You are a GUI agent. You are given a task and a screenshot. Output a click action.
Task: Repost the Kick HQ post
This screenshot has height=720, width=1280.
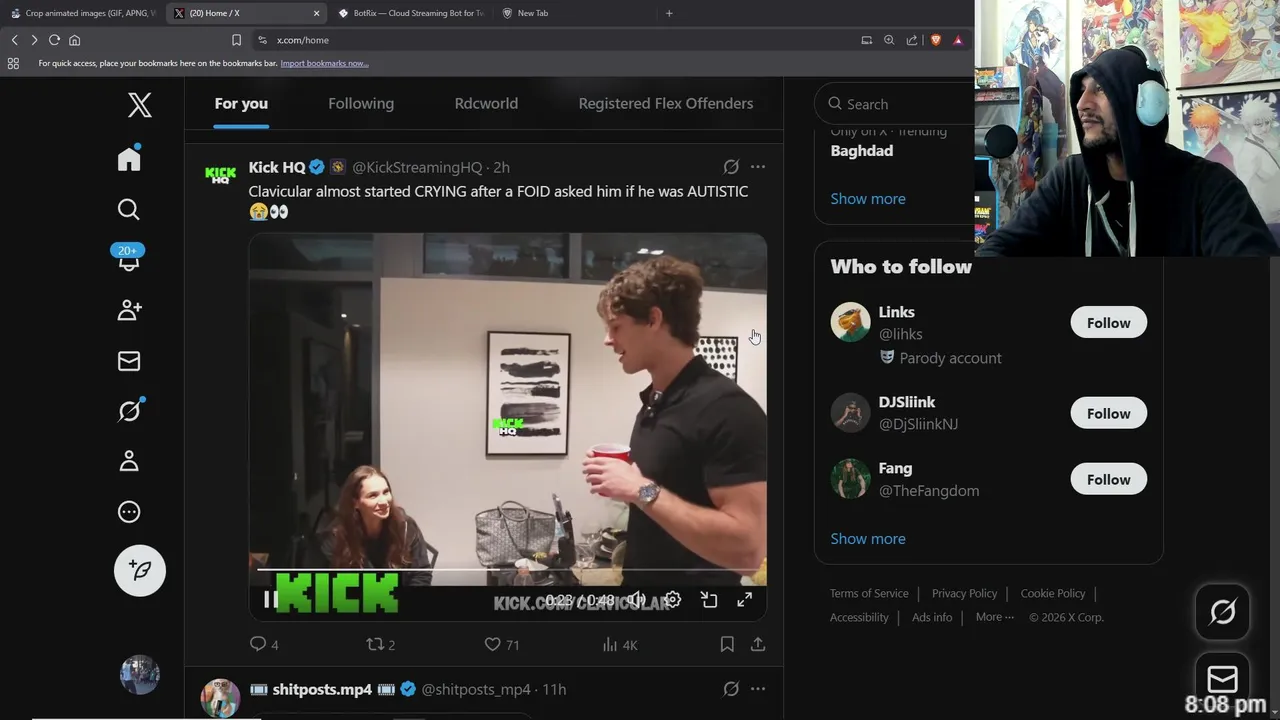[x=381, y=645]
